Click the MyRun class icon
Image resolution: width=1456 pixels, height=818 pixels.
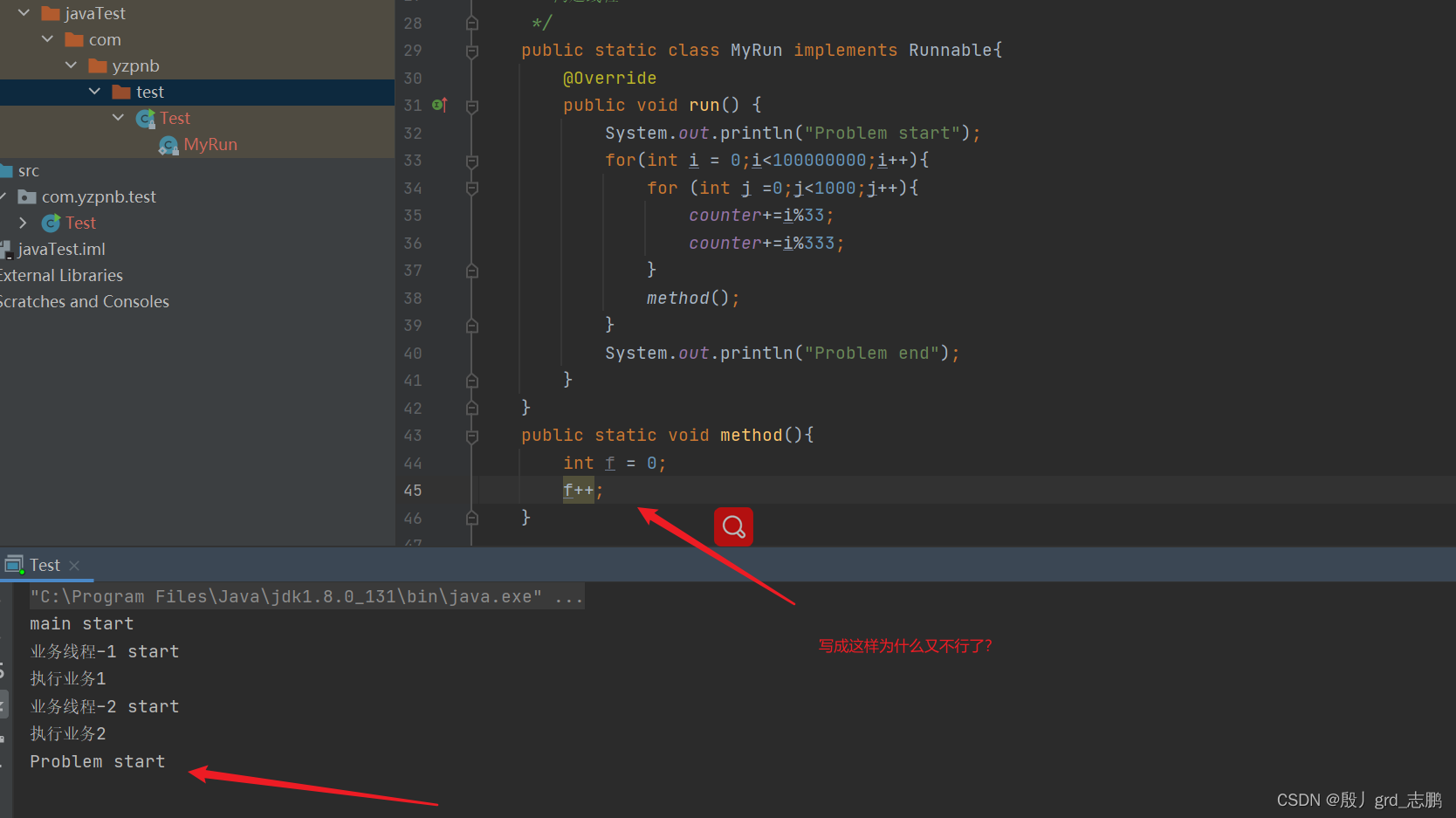(x=168, y=145)
